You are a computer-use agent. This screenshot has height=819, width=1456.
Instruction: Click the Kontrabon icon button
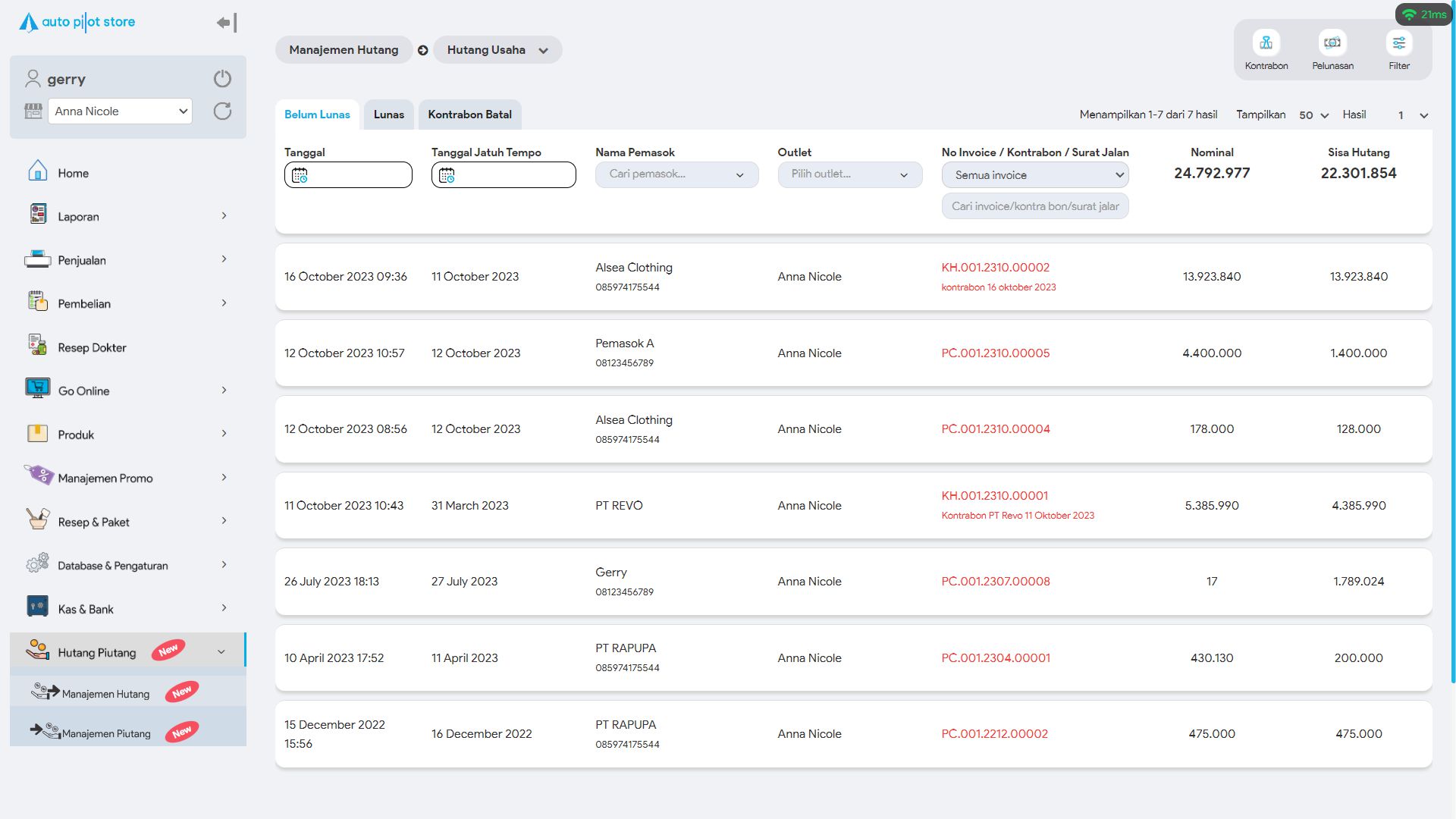tap(1266, 43)
